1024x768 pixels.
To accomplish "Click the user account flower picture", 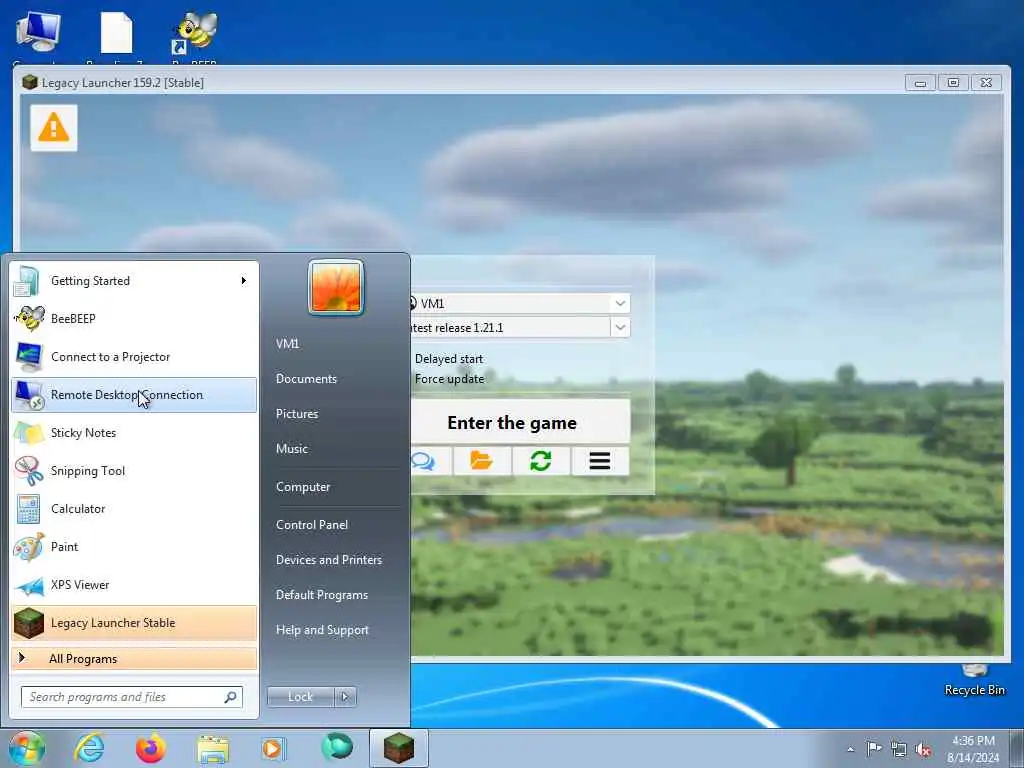I will 336,287.
